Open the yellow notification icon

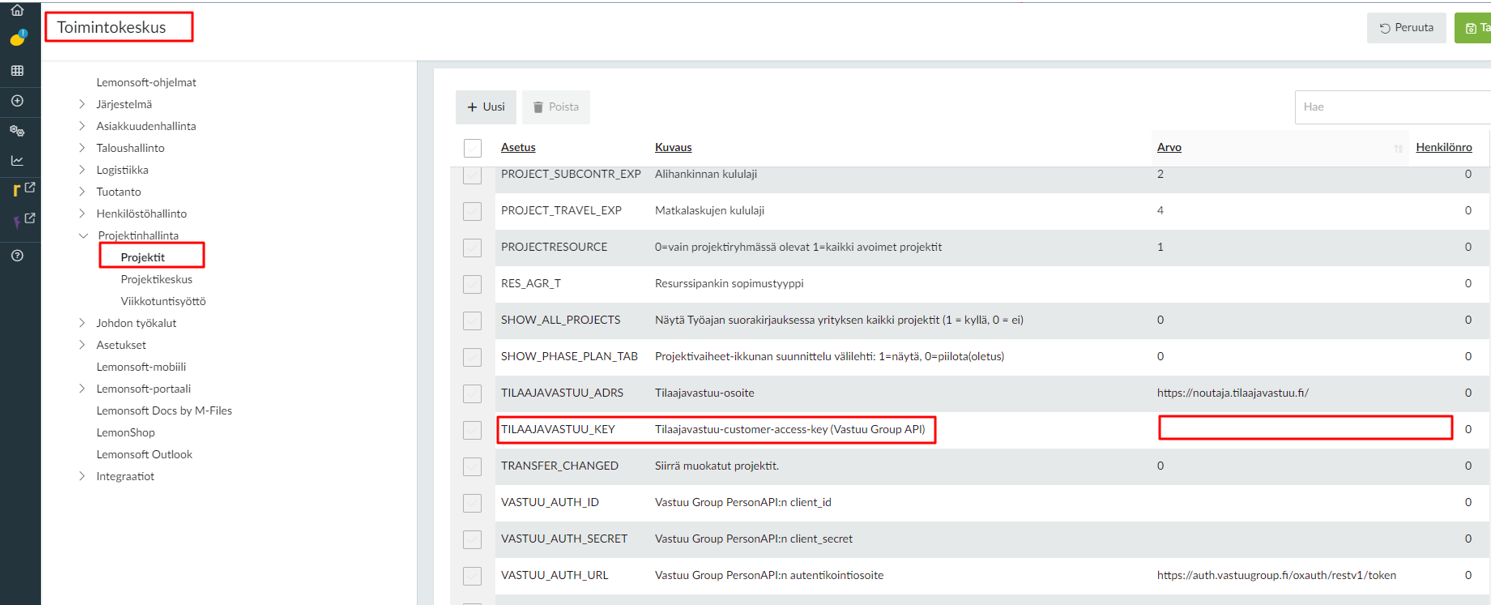[17, 39]
